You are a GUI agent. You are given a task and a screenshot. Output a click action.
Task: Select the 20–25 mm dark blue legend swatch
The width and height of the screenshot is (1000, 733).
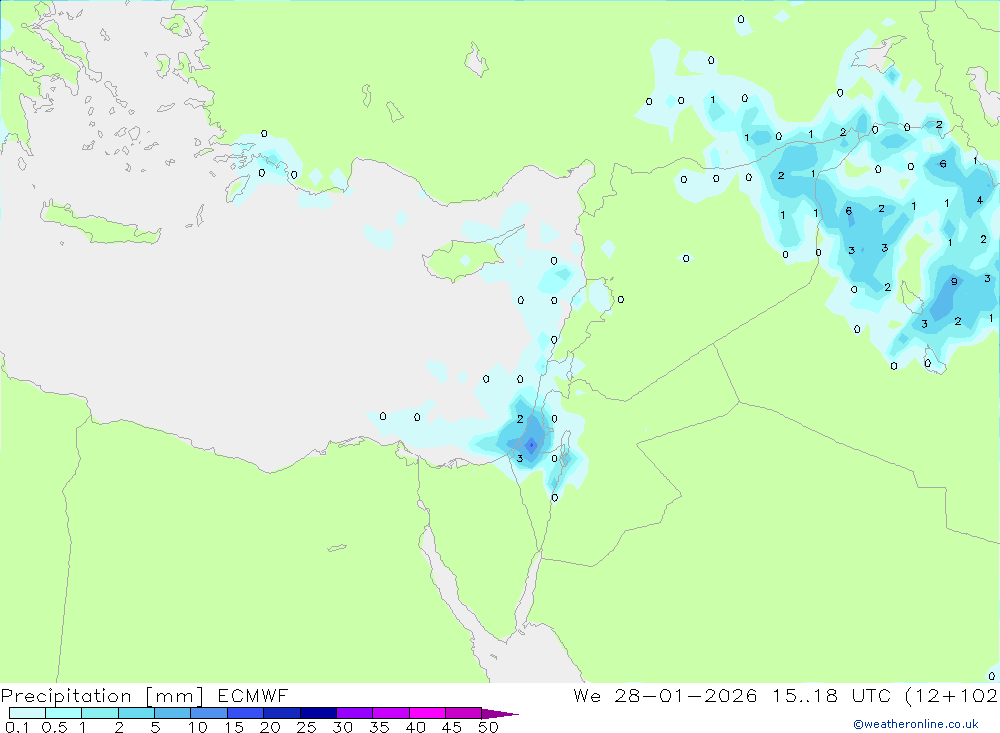(281, 713)
